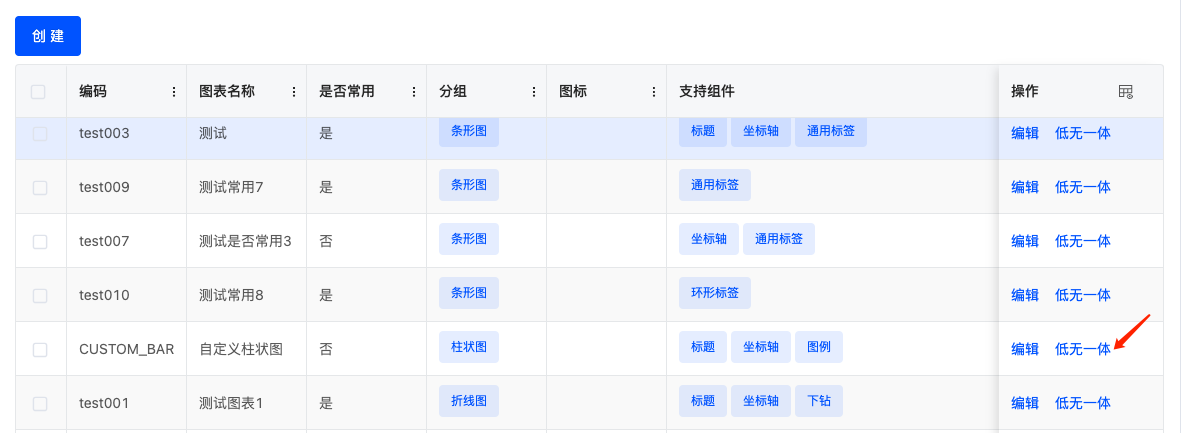Tick the test001 row checkbox
Image resolution: width=1181 pixels, height=433 pixels.
pyautogui.click(x=40, y=404)
